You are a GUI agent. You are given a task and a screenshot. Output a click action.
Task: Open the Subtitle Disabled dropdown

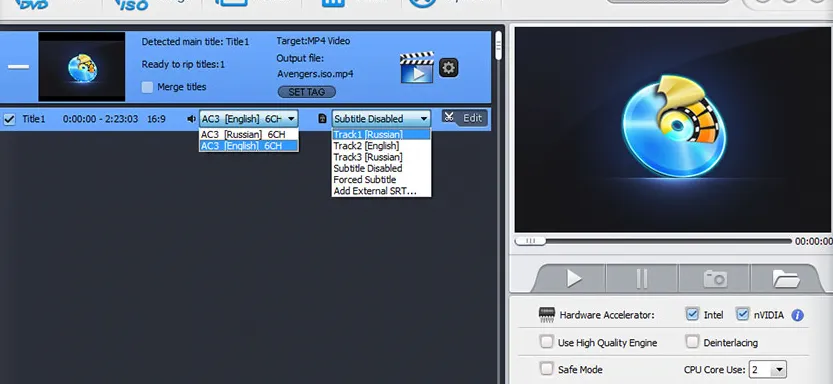[x=381, y=118]
